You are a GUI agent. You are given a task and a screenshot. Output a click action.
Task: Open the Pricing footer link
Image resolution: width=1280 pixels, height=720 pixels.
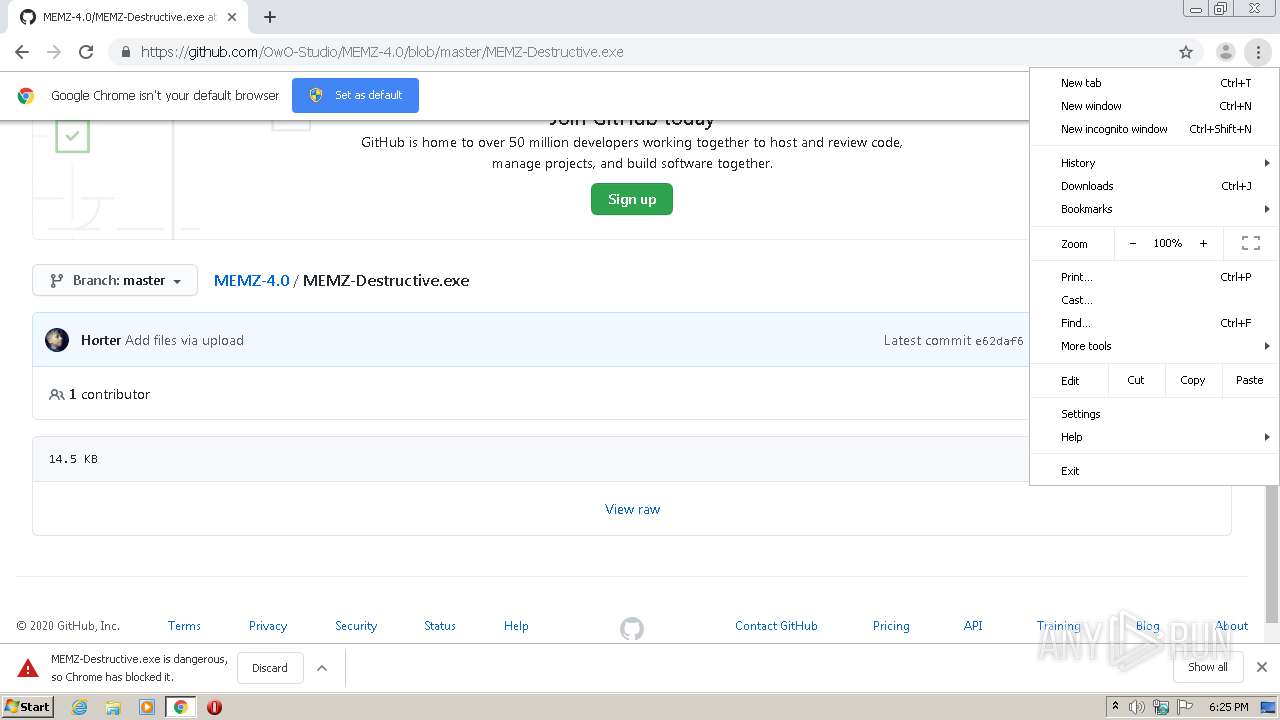coord(891,626)
